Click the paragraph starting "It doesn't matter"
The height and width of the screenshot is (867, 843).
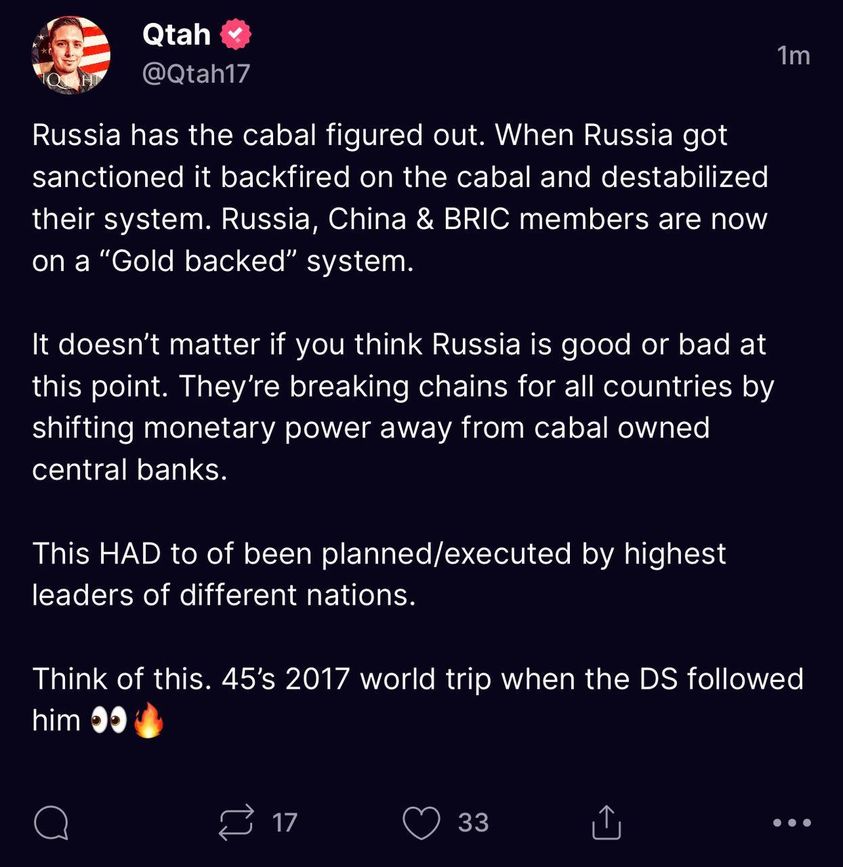(400, 407)
